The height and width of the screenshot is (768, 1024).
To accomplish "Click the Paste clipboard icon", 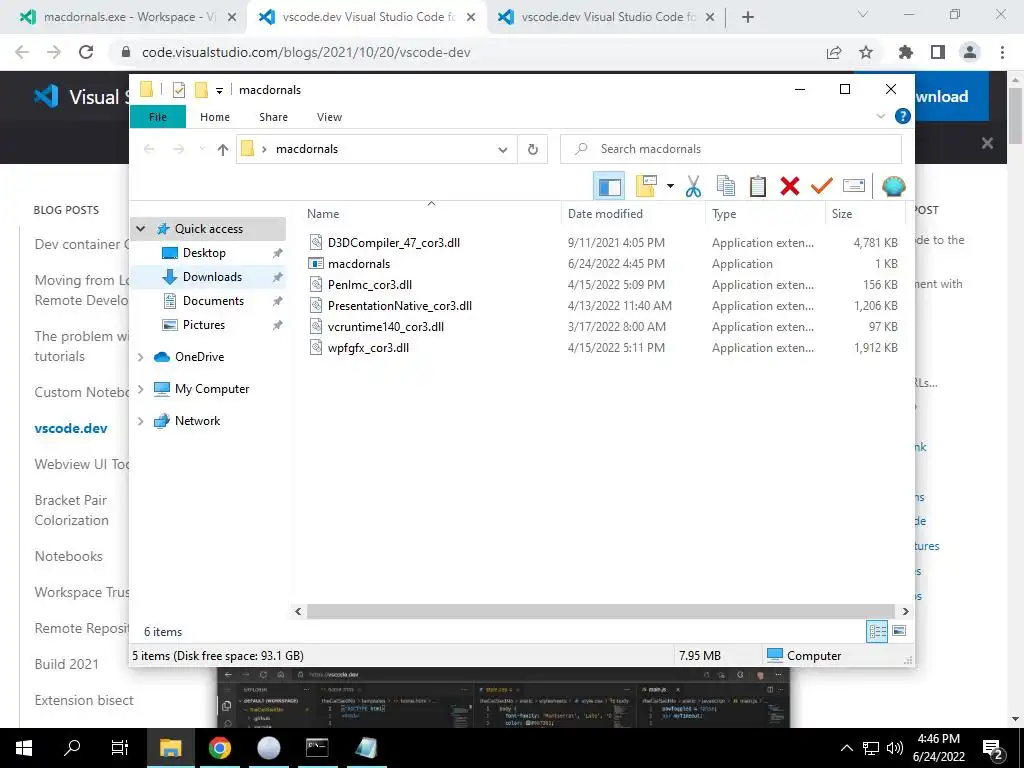I will point(758,187).
